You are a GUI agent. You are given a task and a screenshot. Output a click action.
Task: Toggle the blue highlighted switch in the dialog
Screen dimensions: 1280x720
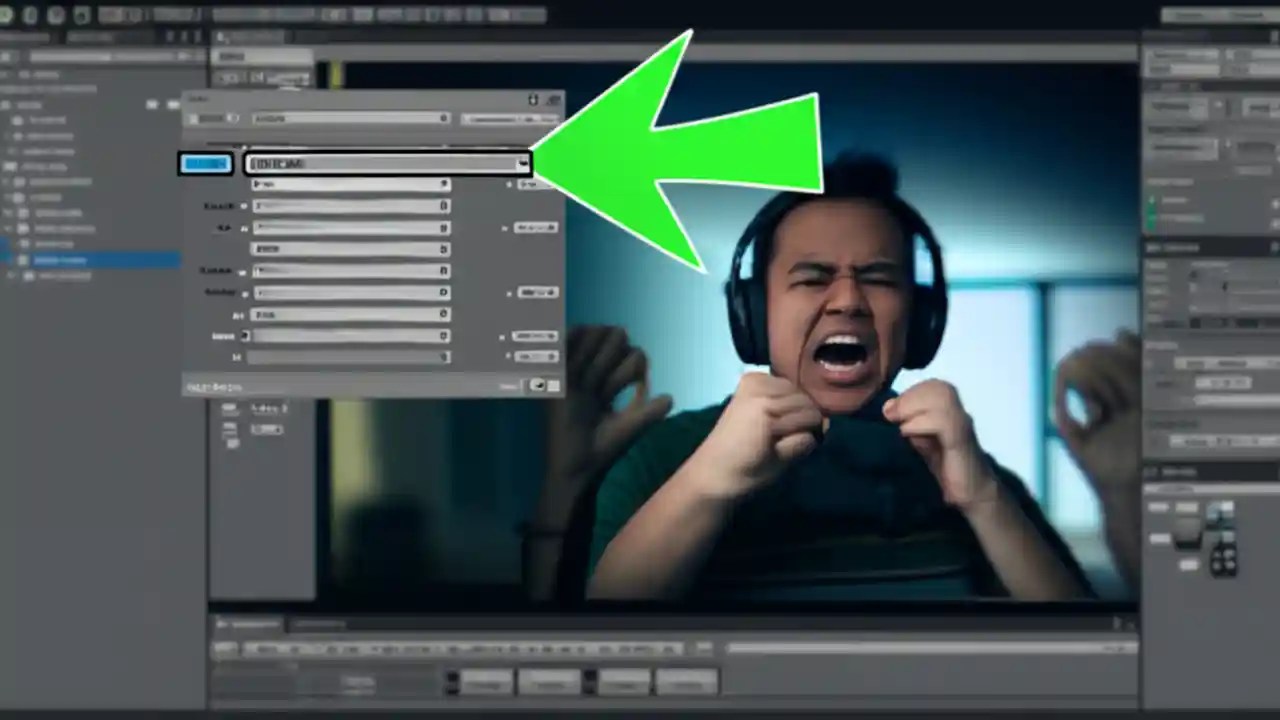tap(207, 163)
